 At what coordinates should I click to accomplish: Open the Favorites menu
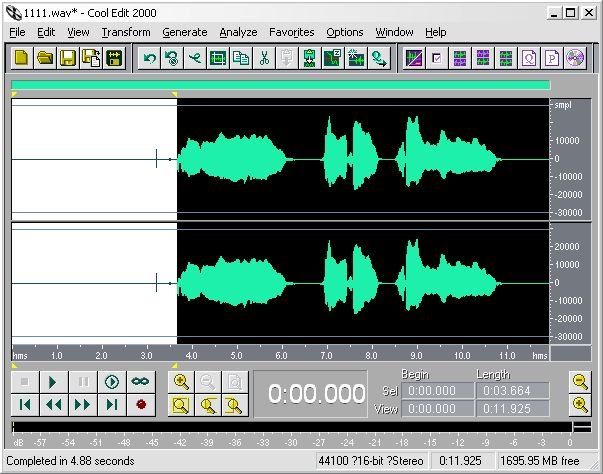pyautogui.click(x=292, y=32)
